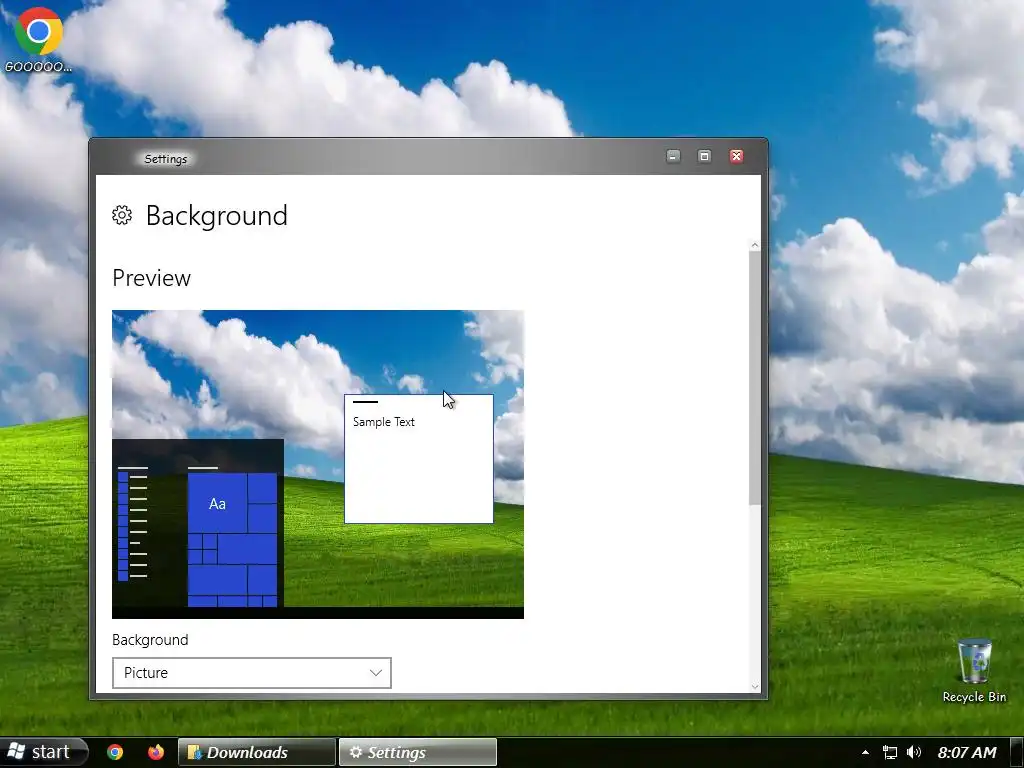Click the Aa tile in the preview
This screenshot has height=768, width=1024.
(x=217, y=504)
